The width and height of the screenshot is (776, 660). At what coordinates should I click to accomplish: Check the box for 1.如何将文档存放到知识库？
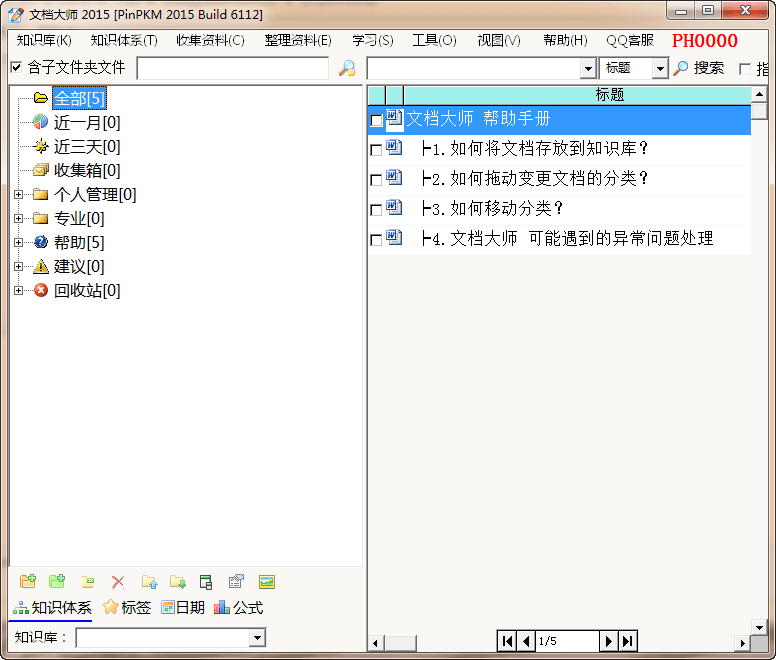376,149
